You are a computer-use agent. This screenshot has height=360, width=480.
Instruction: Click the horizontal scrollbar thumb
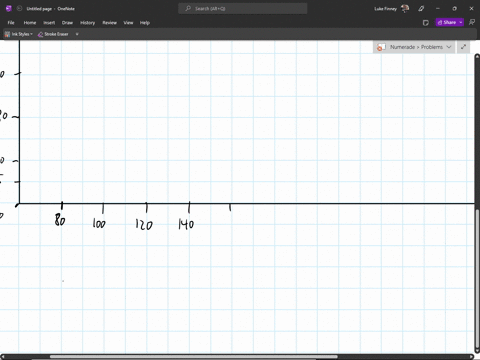pyautogui.click(x=193, y=357)
